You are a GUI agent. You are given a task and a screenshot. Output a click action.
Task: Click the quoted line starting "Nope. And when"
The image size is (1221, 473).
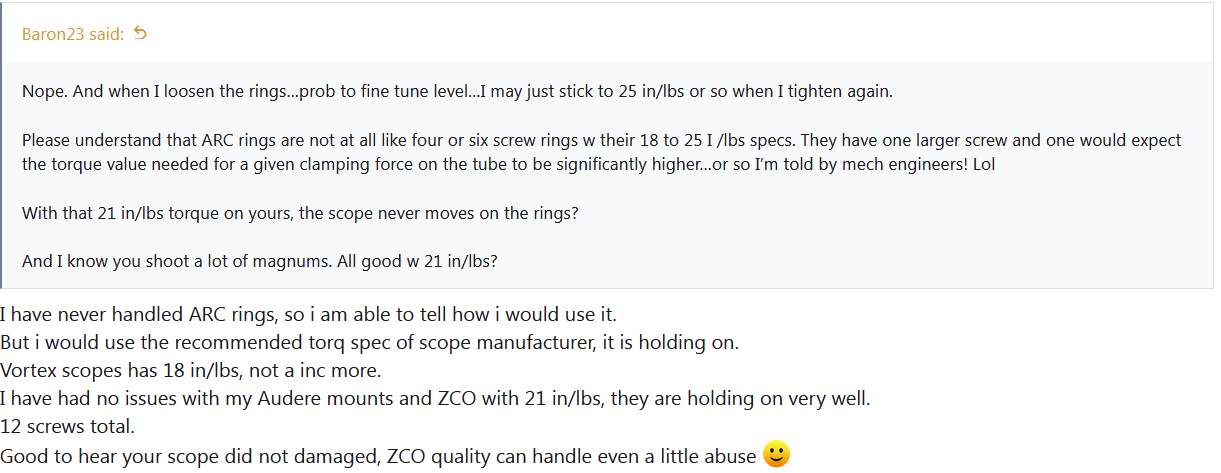(x=457, y=91)
